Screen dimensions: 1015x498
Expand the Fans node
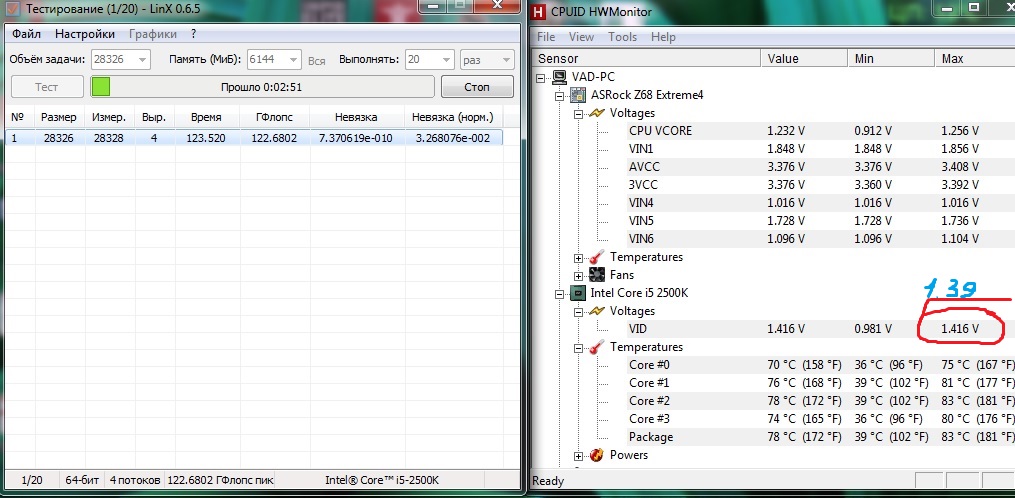(579, 276)
